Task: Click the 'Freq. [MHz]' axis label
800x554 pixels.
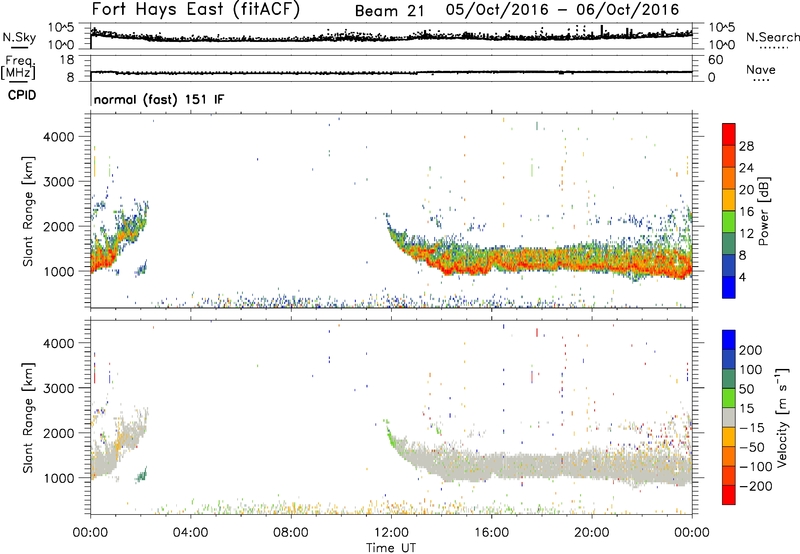Action: click(18, 67)
